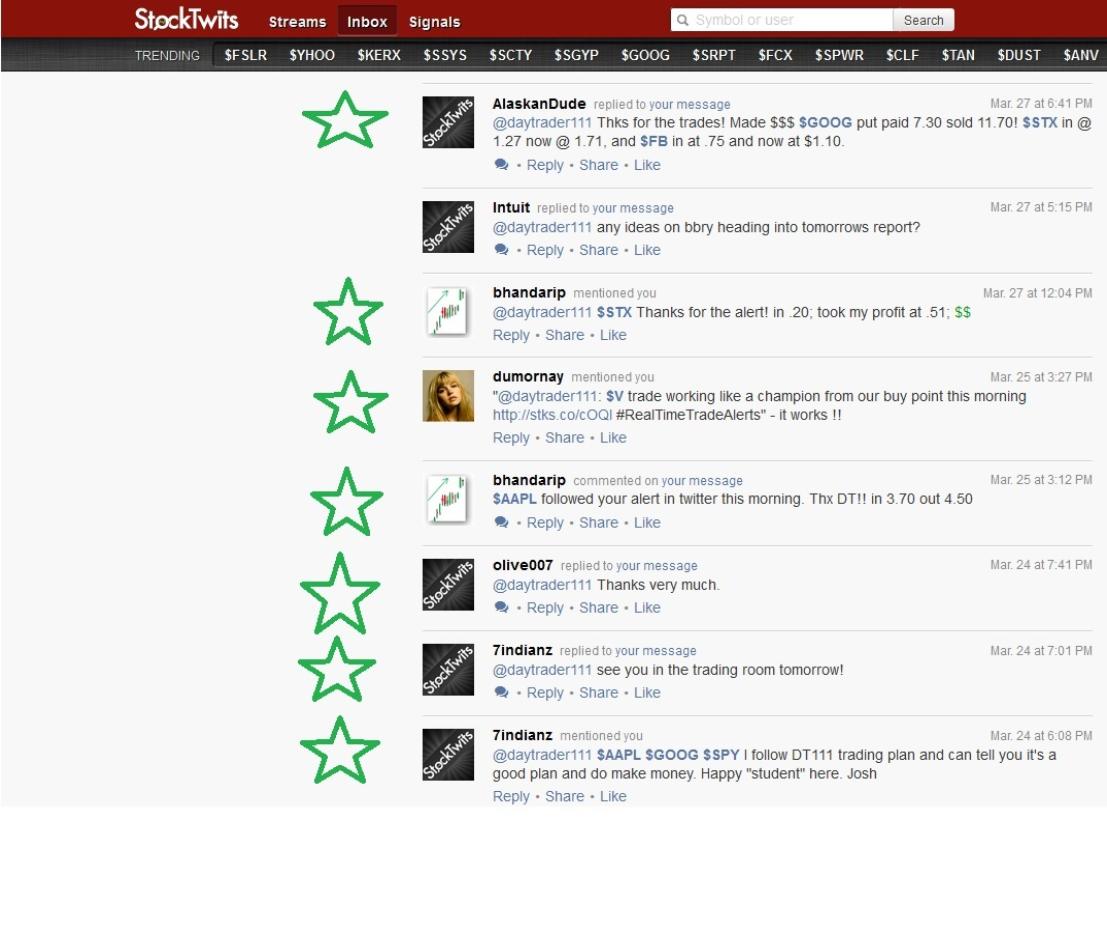Open the Streams tab
The image size is (1107, 933).
tap(297, 22)
